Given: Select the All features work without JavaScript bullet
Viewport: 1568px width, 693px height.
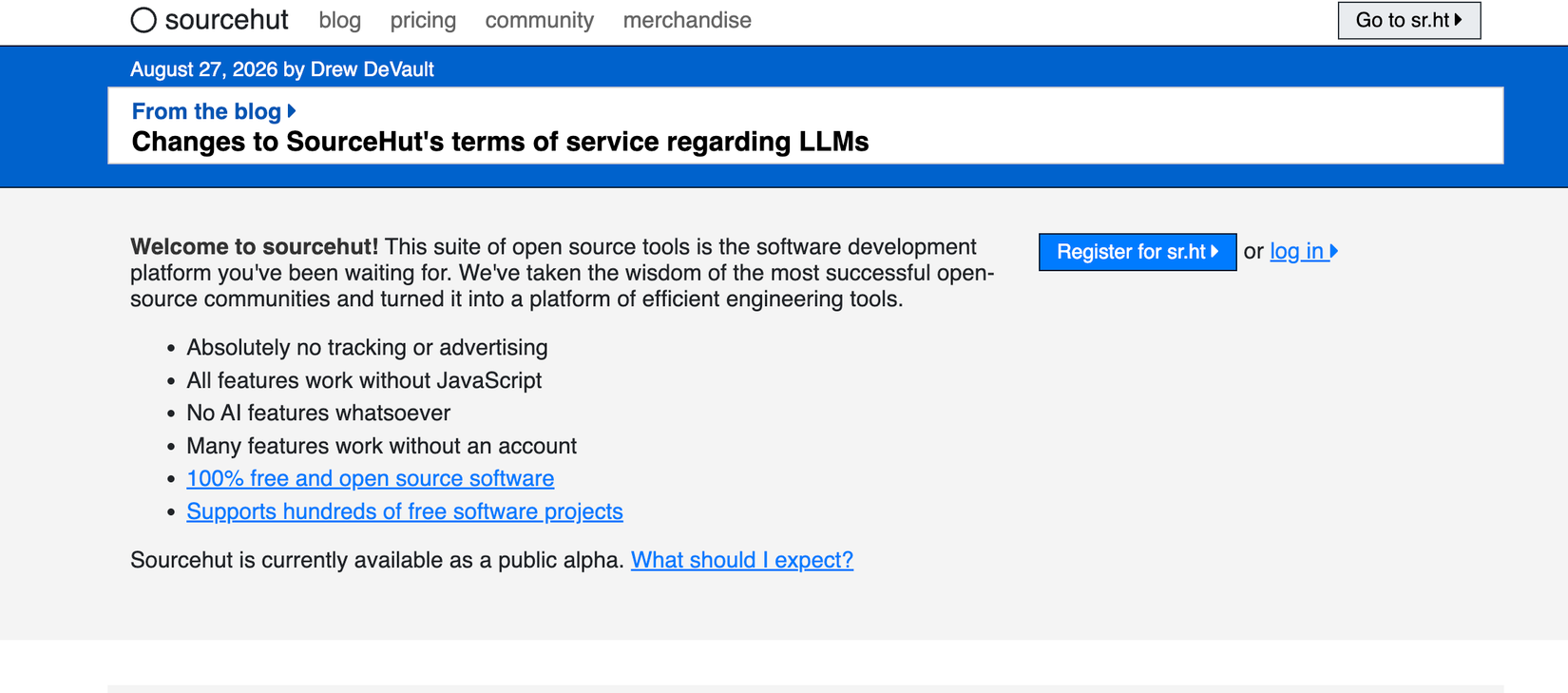Looking at the screenshot, I should pos(364,380).
